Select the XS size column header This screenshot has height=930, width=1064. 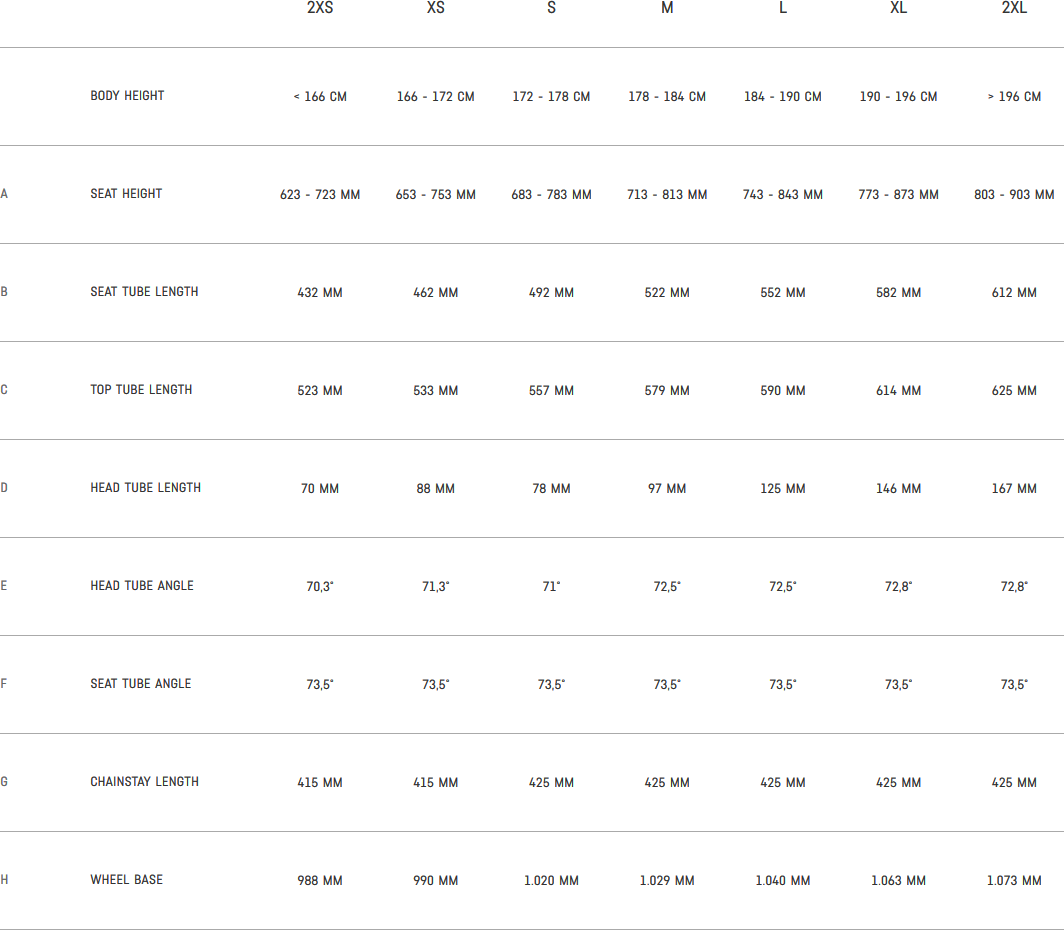(x=436, y=9)
